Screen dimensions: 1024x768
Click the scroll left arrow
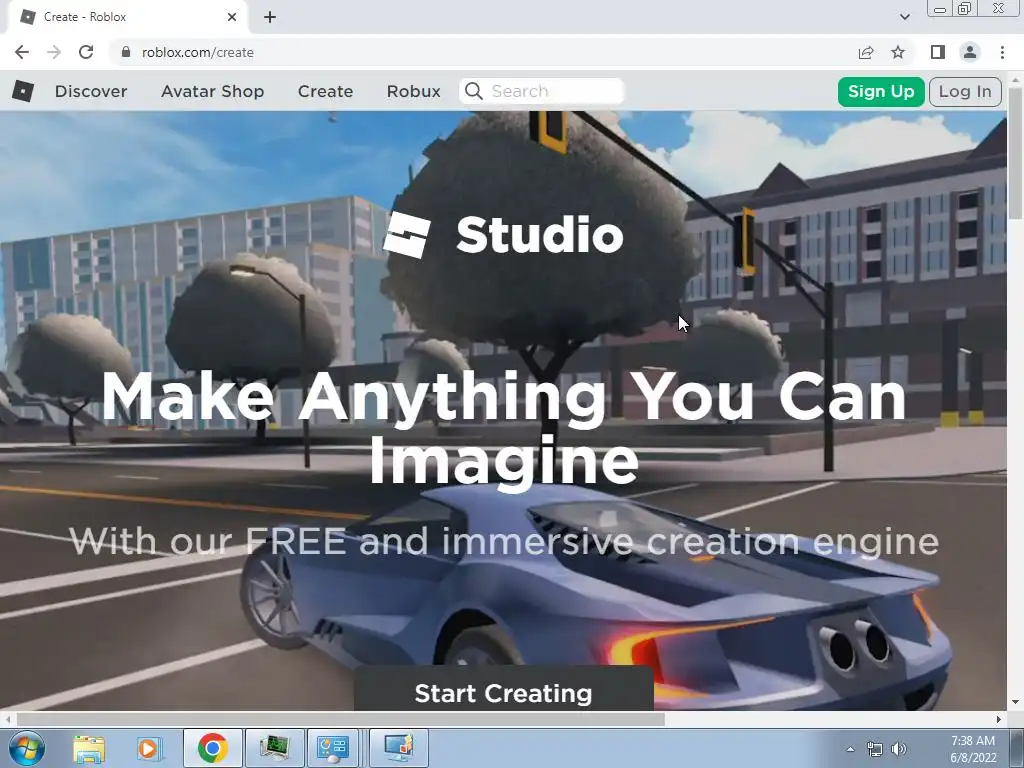pyautogui.click(x=8, y=719)
